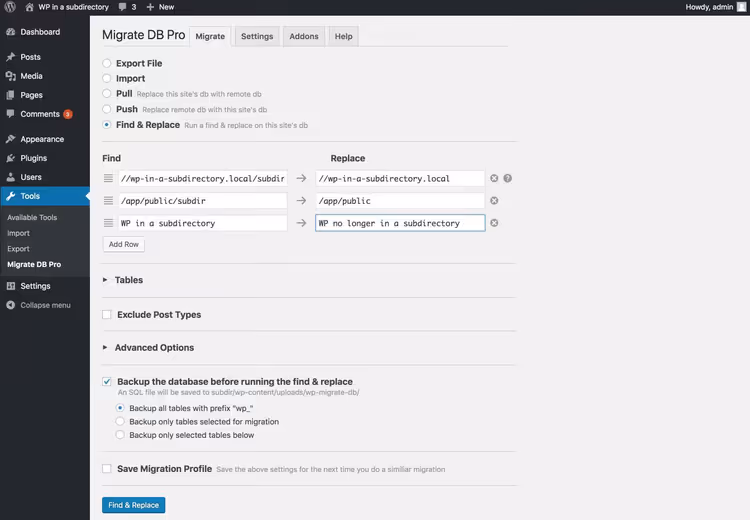Click the Appearance paintbrush icon
Viewport: 750px width, 520px height.
coord(11,139)
